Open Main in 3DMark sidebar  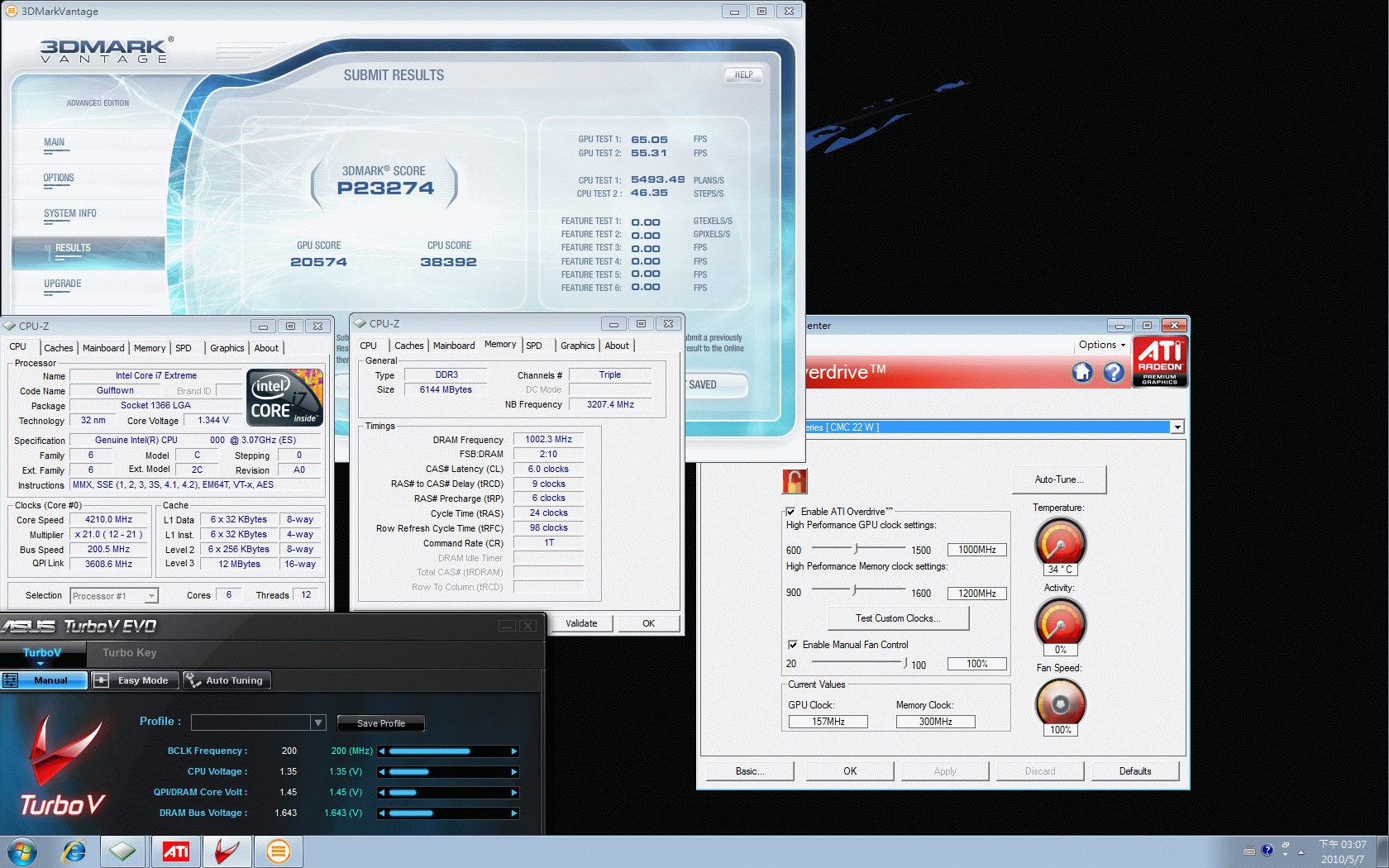(55, 142)
